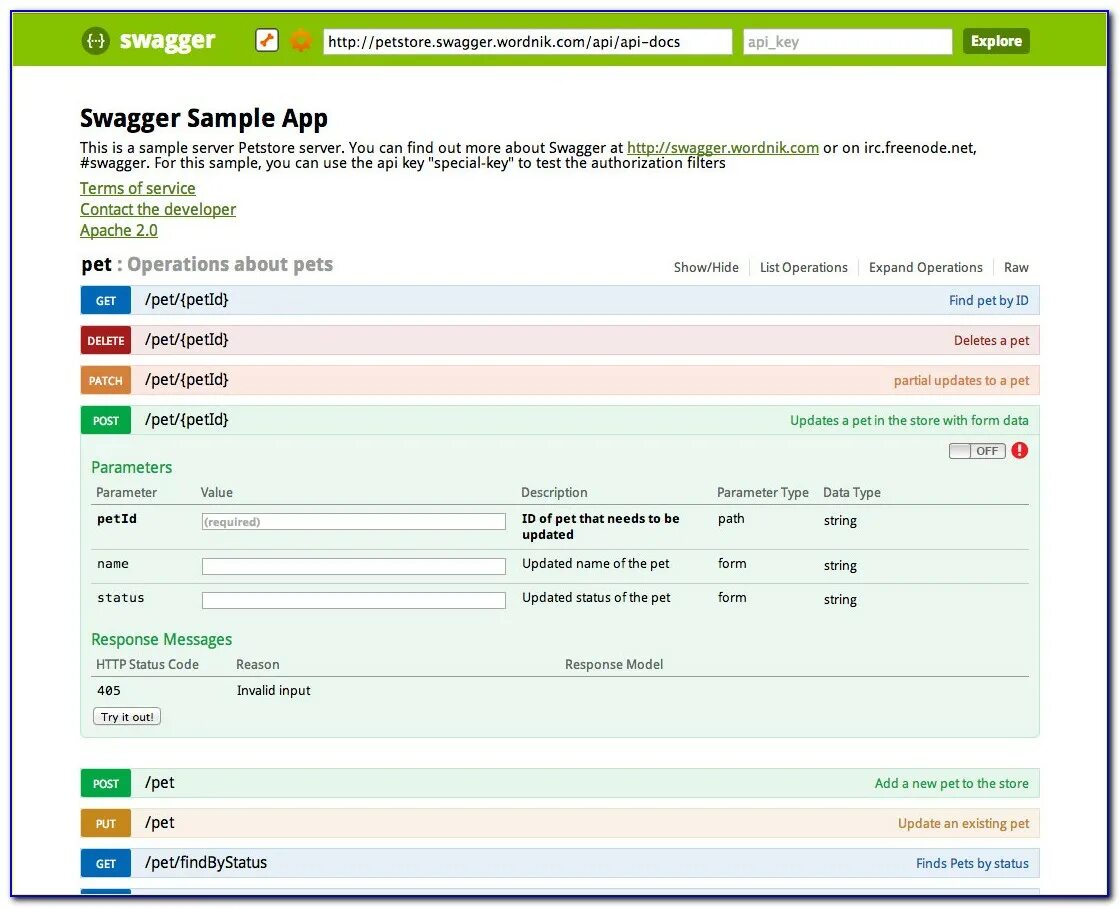1120x908 pixels.
Task: Click 'Updates a pet in the store with form data'
Action: (909, 421)
